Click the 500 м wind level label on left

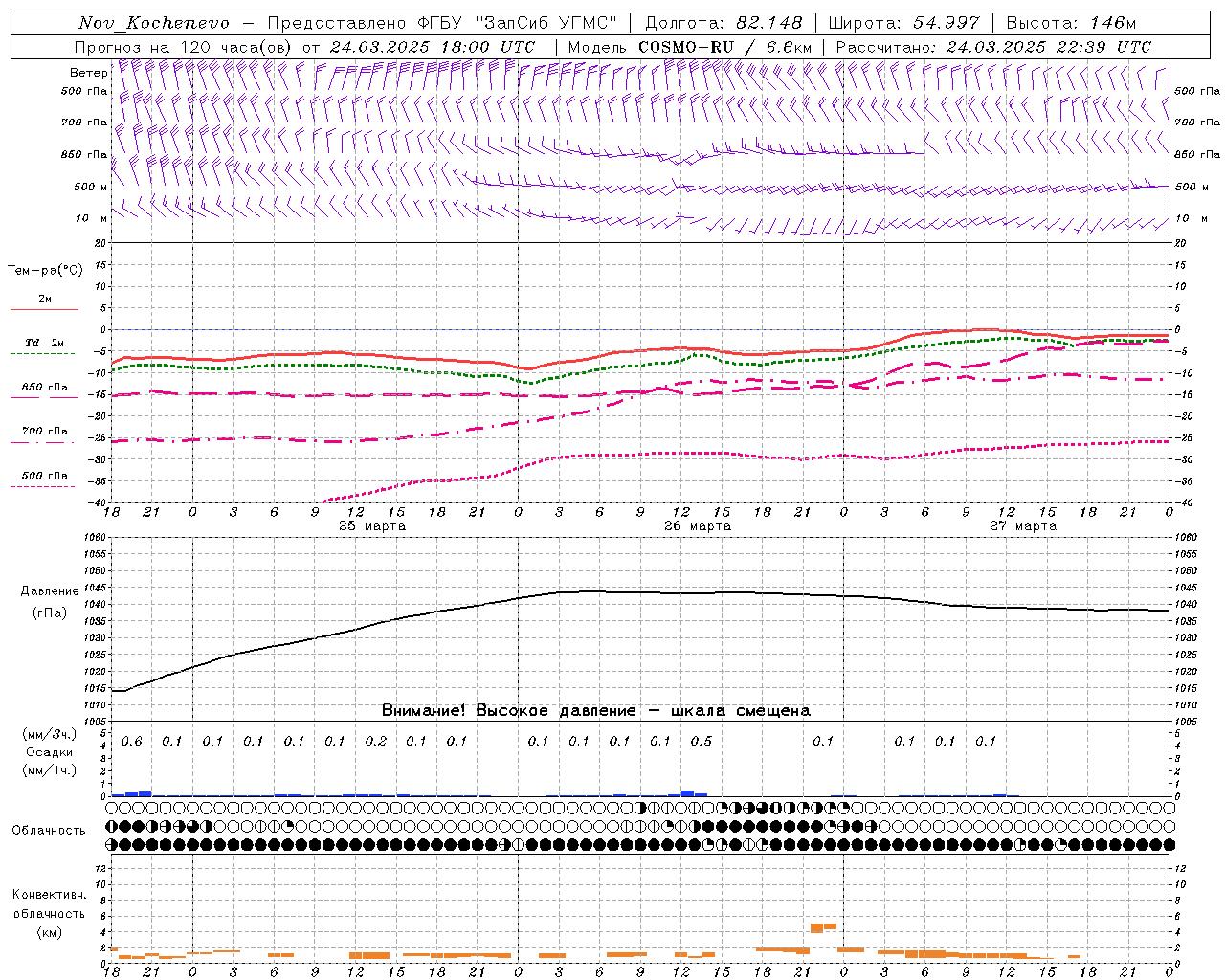[x=91, y=187]
